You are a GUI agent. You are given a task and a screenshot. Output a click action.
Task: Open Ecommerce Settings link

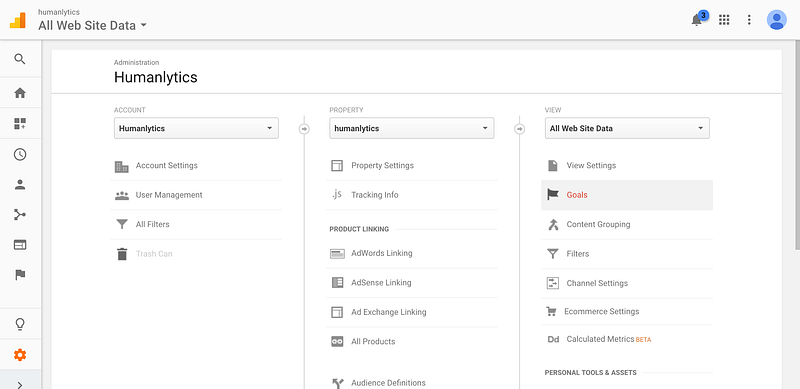click(602, 311)
